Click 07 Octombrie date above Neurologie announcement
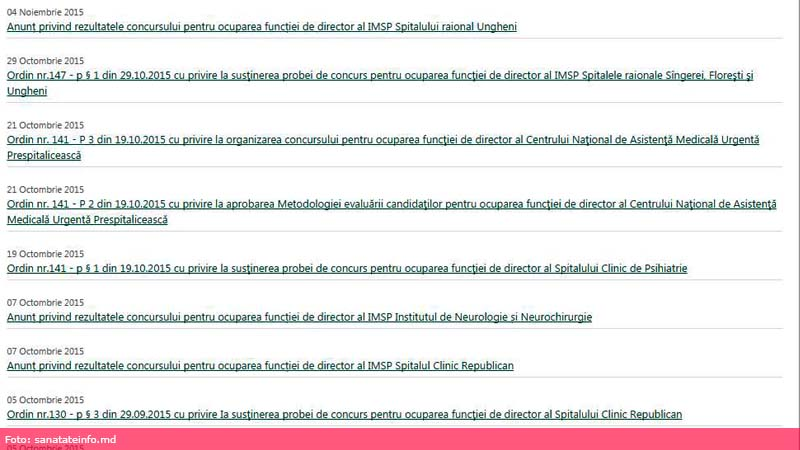 point(45,301)
